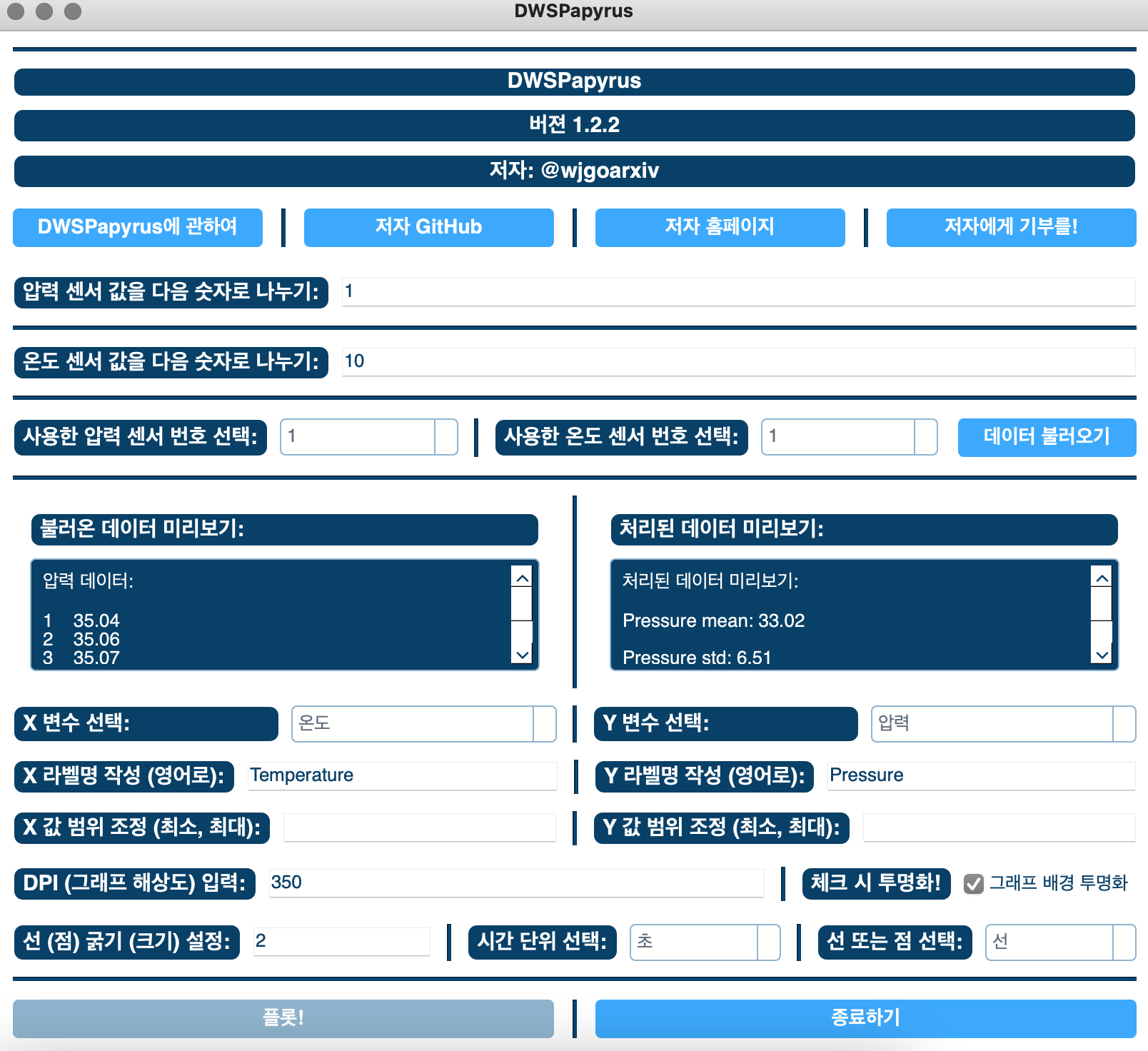Click the 'Y 라벨명 작성 (영어로):' label
This screenshot has width=1148, height=1051.
coord(704,776)
